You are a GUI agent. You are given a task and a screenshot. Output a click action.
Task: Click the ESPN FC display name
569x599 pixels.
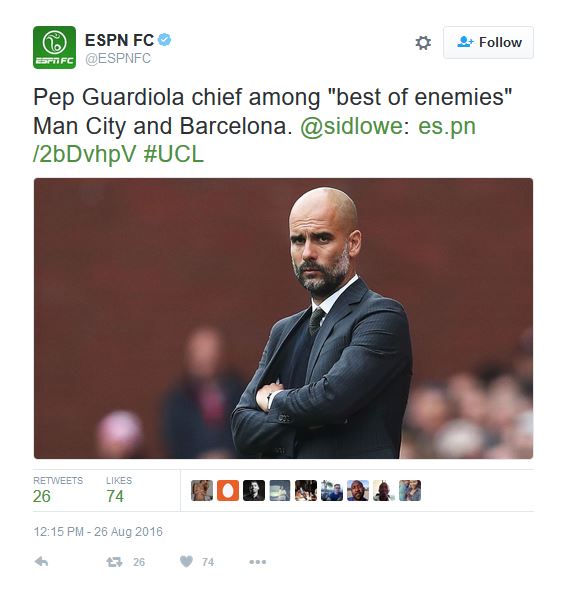(119, 40)
